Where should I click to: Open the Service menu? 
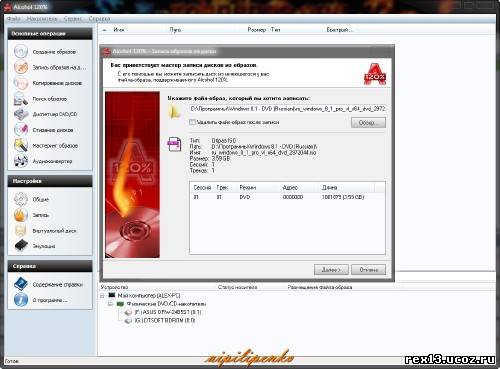coord(72,19)
